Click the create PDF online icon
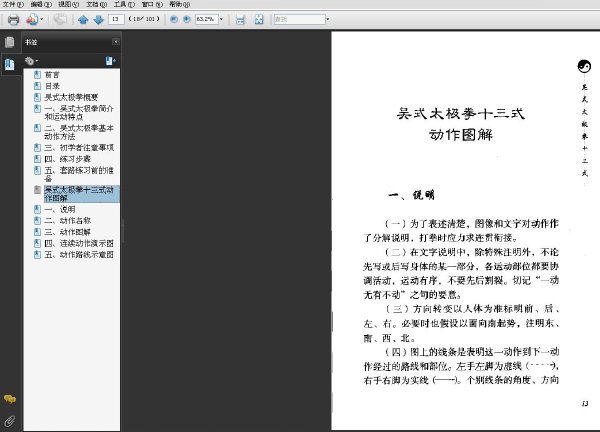Viewport: 600px width, 432px height. click(x=32, y=19)
